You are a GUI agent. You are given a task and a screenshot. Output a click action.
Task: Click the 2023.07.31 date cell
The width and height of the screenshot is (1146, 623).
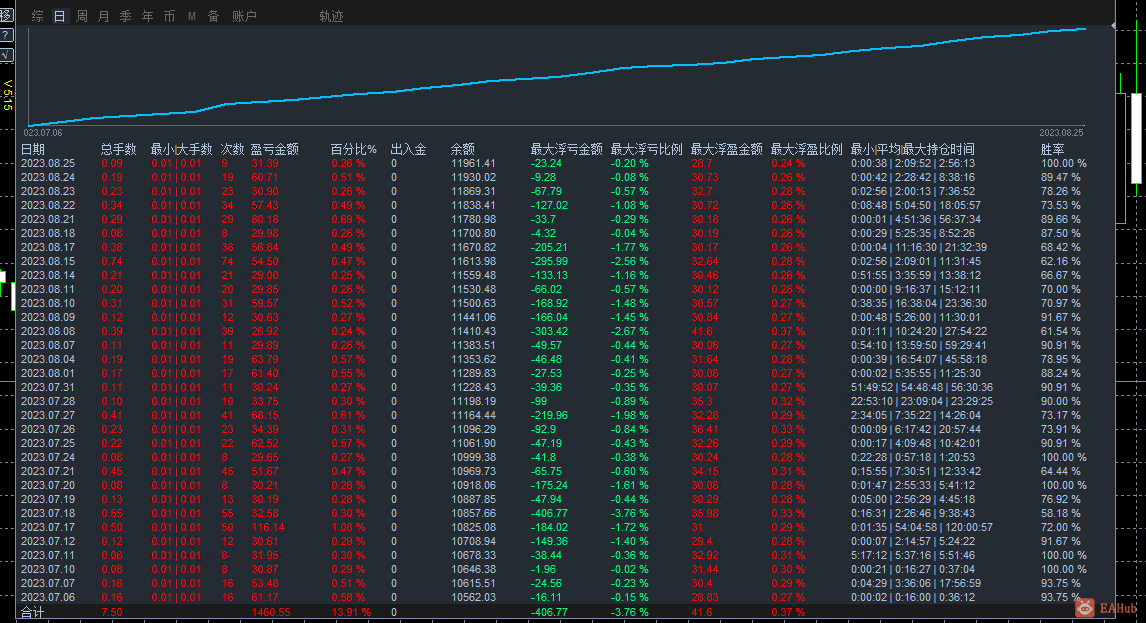(x=48, y=388)
